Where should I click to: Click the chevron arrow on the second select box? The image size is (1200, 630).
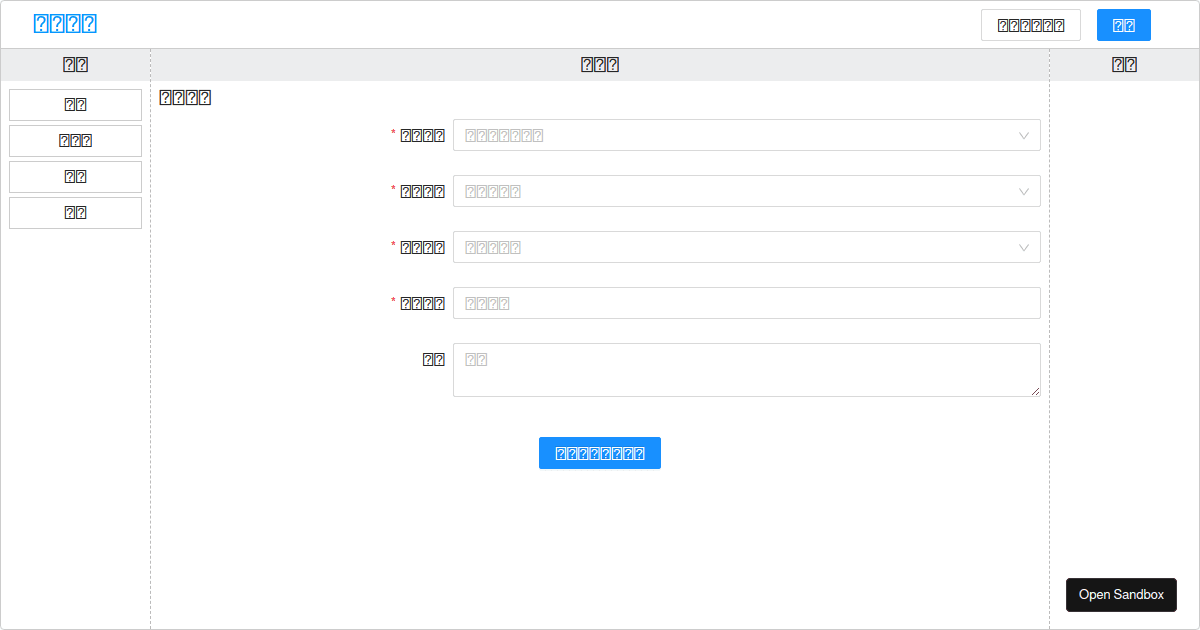tap(1023, 191)
